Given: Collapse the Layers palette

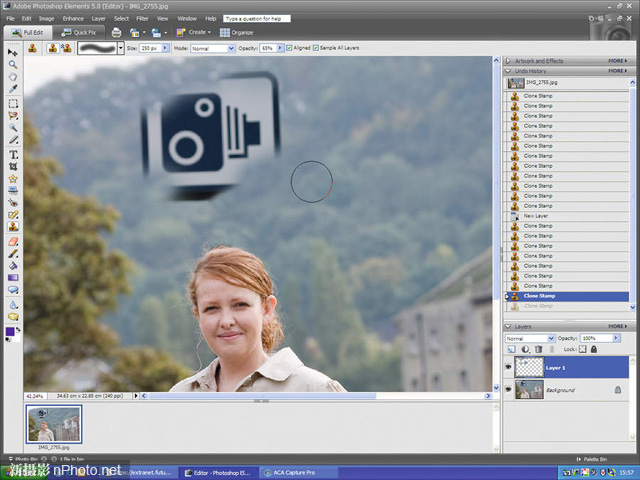Looking at the screenshot, I should [x=508, y=327].
